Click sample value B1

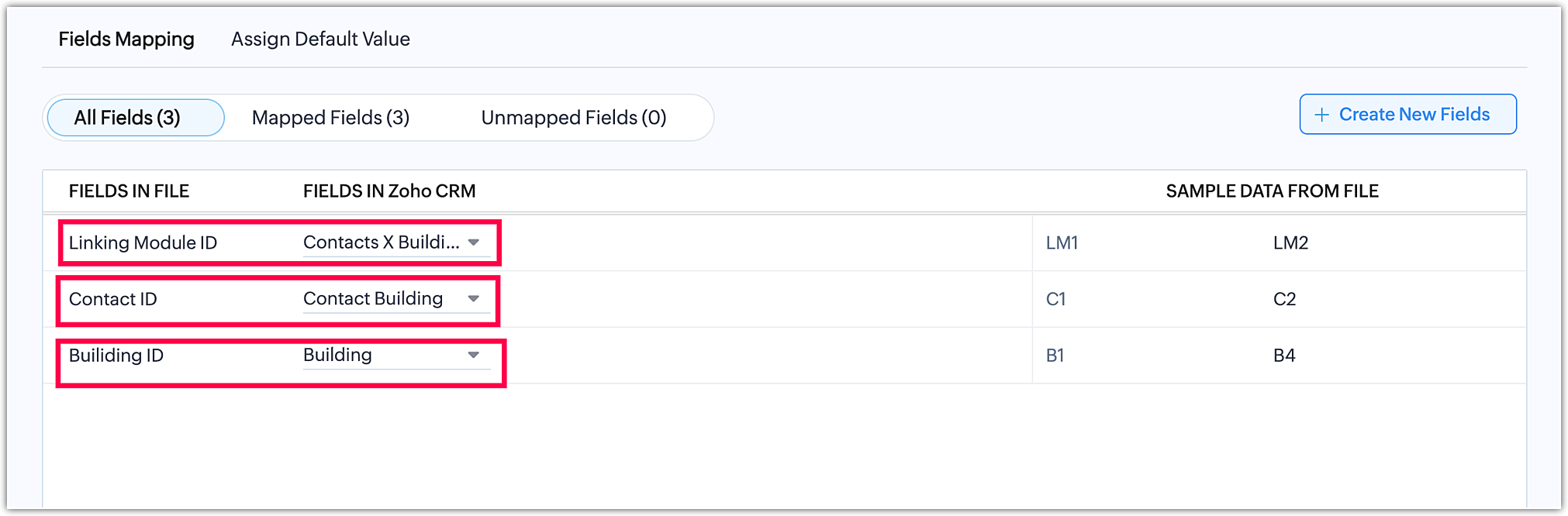click(x=1055, y=356)
